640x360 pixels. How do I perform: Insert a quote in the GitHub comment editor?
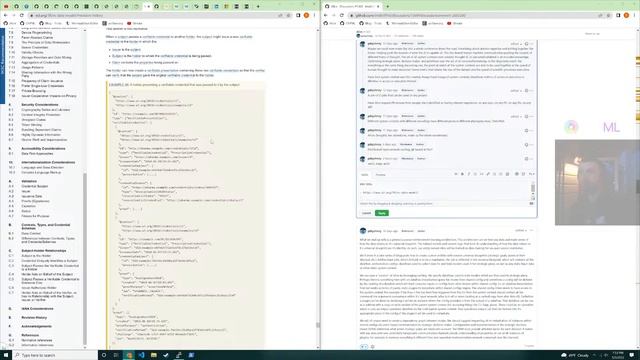[x=476, y=174]
